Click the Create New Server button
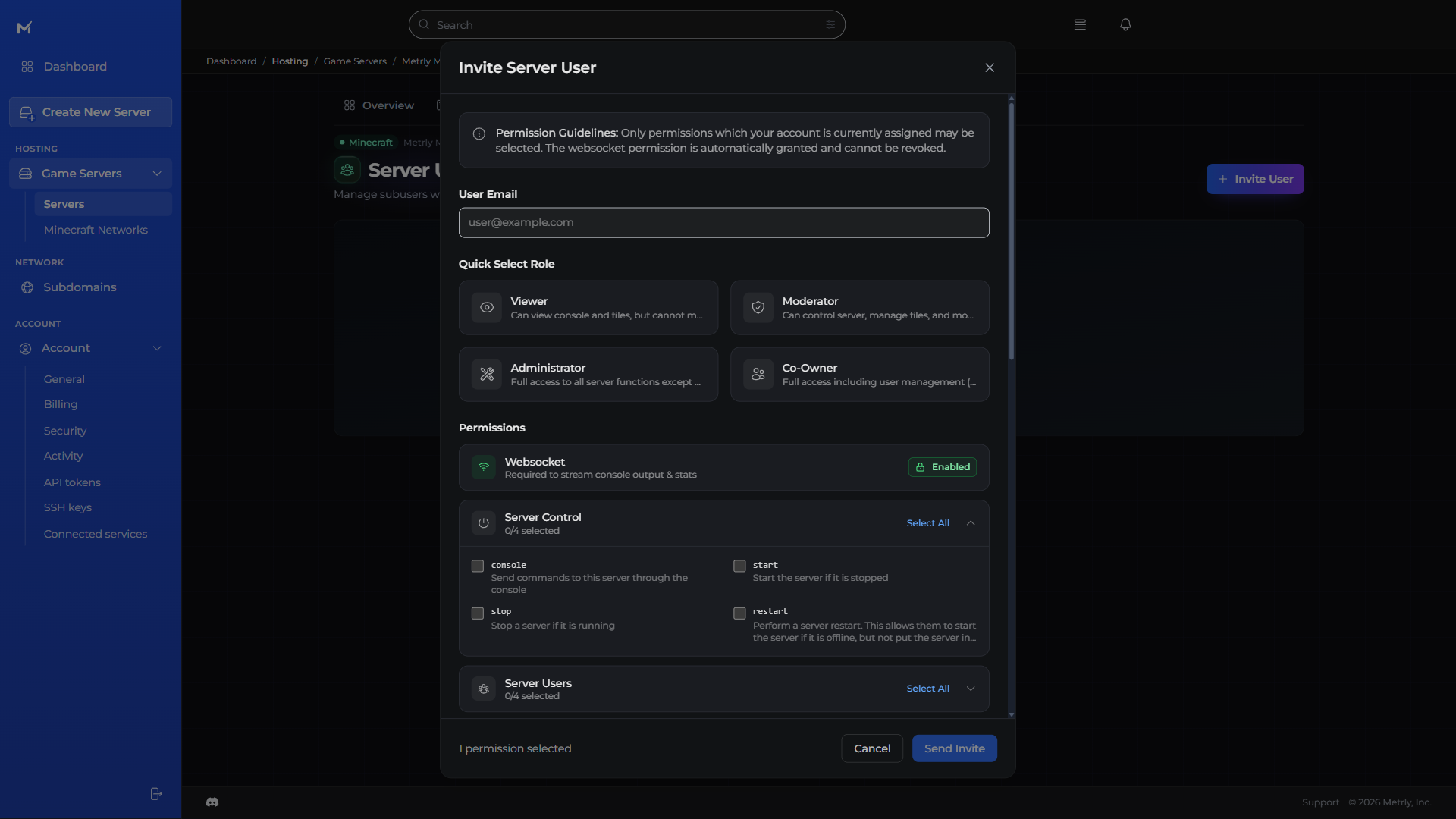The width and height of the screenshot is (1456, 819). pyautogui.click(x=90, y=112)
